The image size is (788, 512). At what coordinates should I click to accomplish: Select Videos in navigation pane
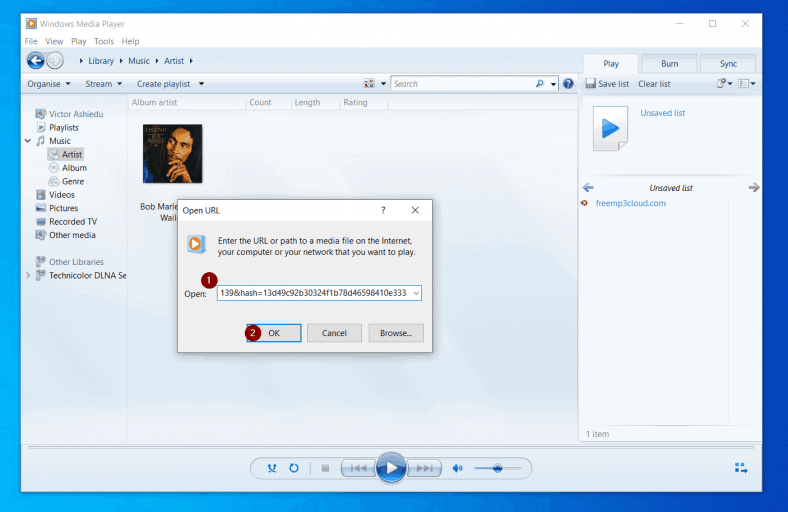point(55,194)
